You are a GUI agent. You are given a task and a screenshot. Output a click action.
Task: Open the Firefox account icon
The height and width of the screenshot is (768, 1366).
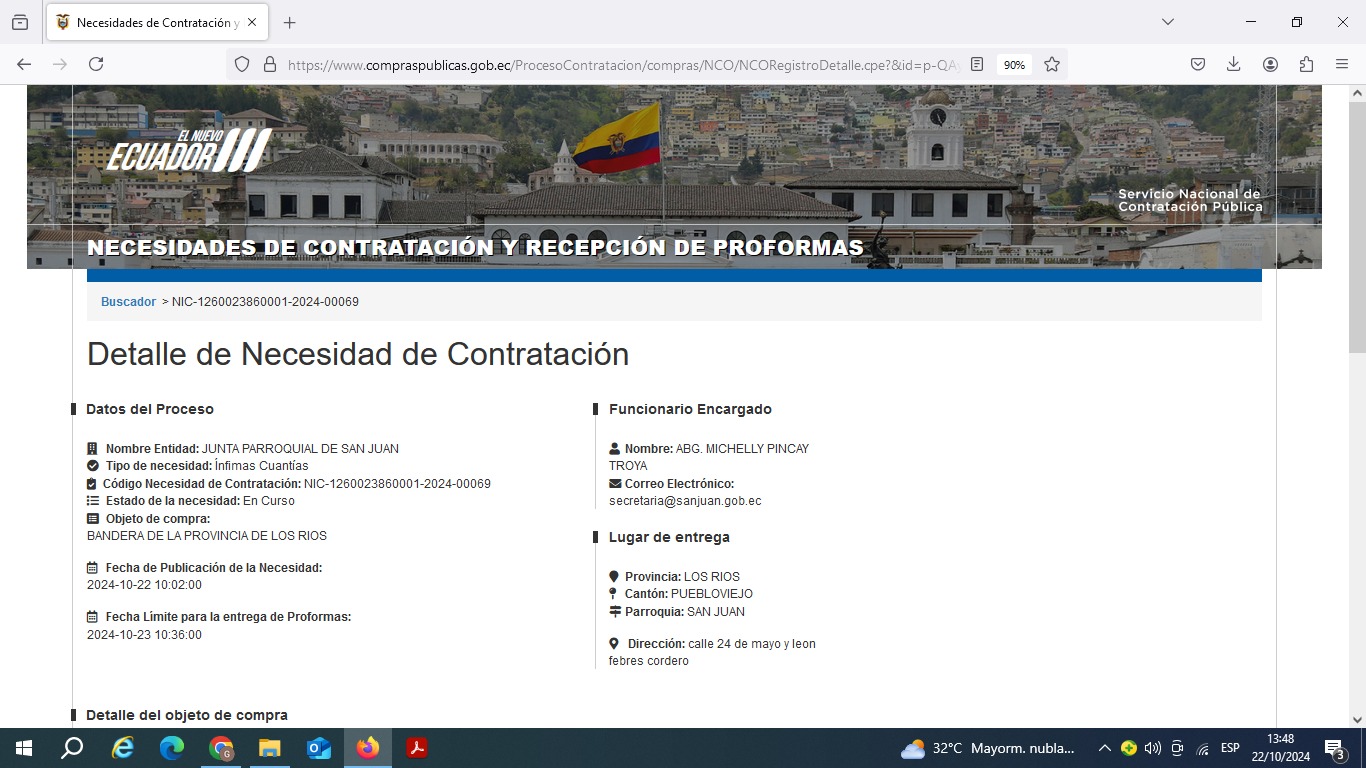coord(1270,64)
